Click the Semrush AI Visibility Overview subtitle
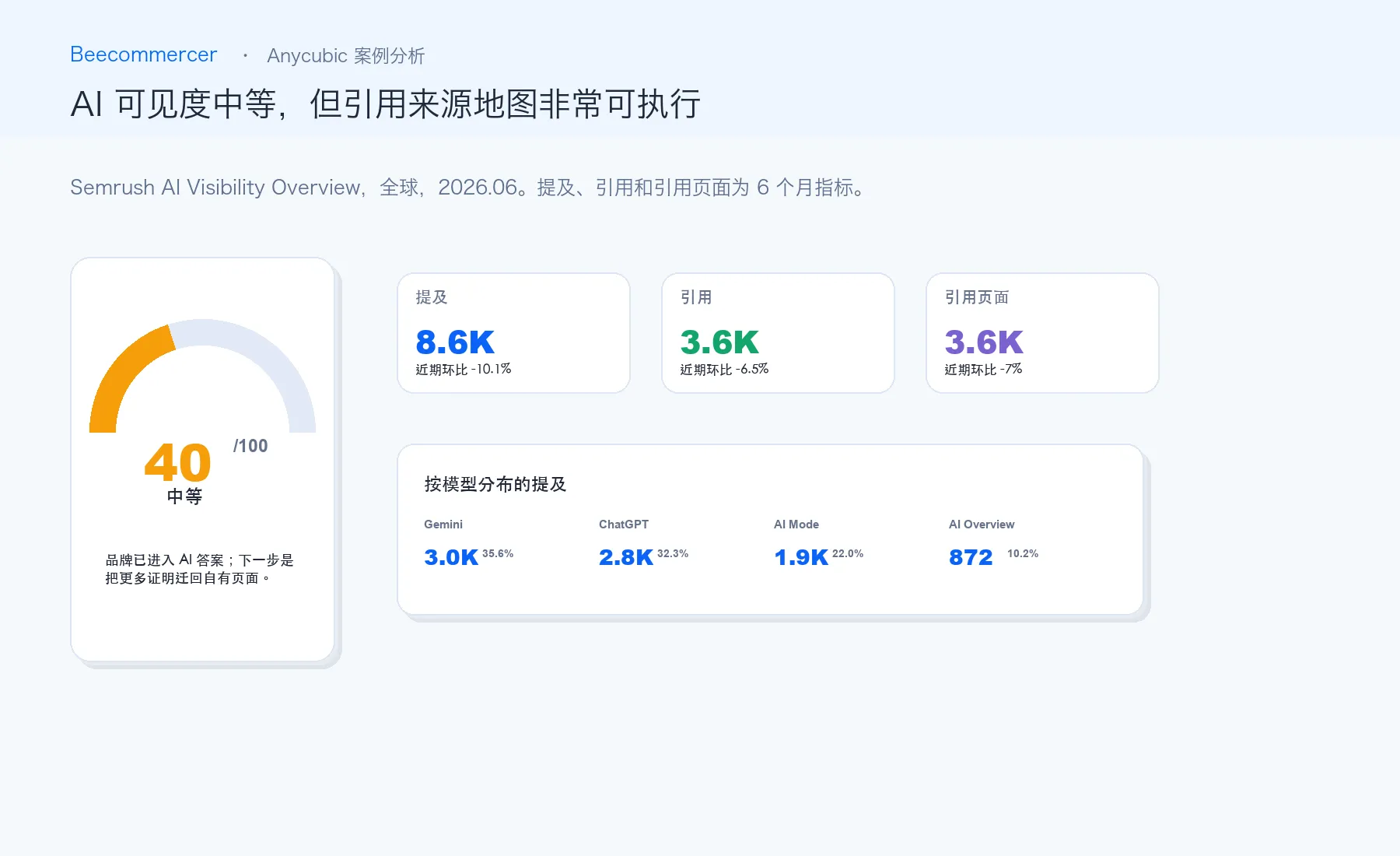The image size is (1400, 856). 469,188
